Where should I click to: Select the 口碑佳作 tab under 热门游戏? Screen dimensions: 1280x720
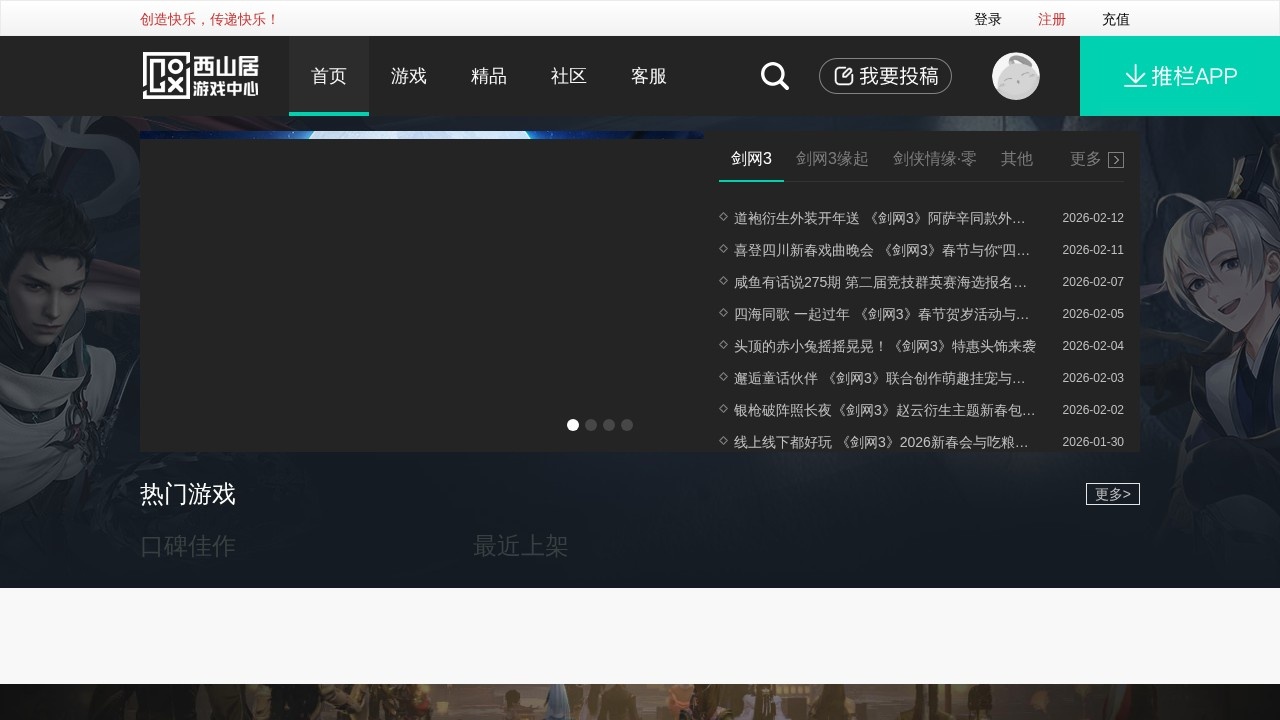(187, 547)
